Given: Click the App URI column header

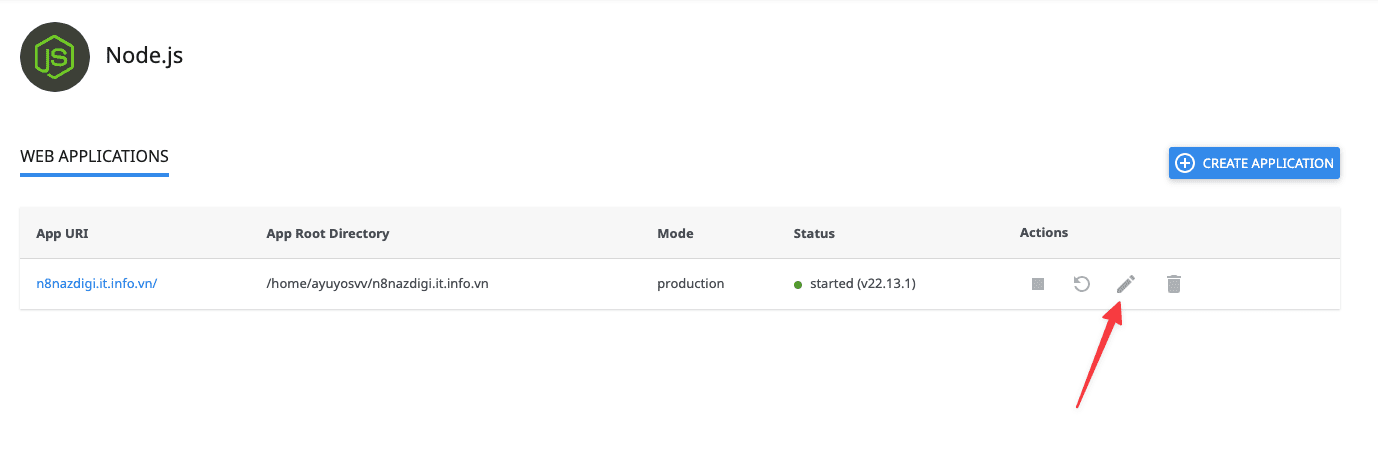Looking at the screenshot, I should (62, 234).
